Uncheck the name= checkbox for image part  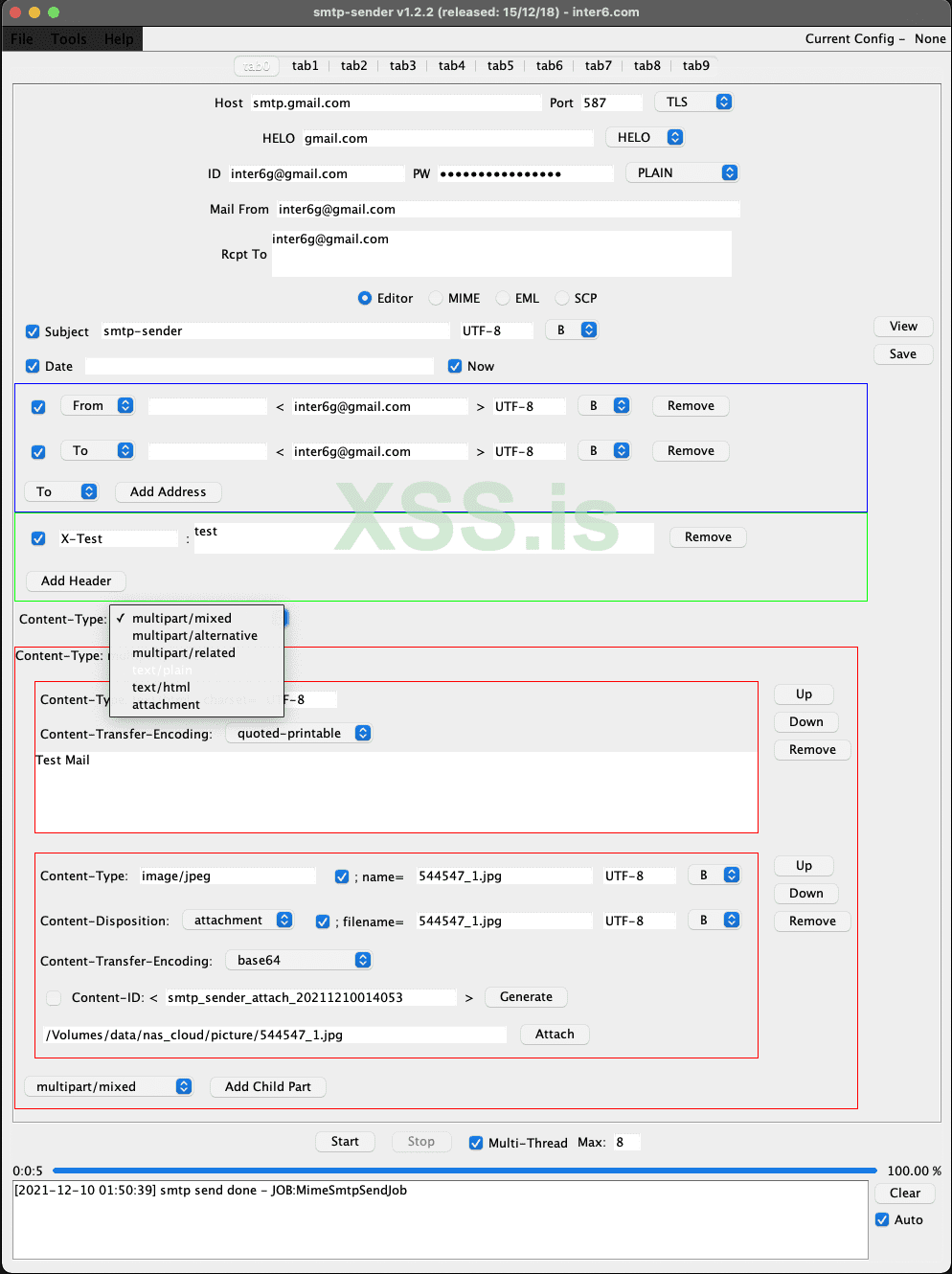(x=342, y=876)
